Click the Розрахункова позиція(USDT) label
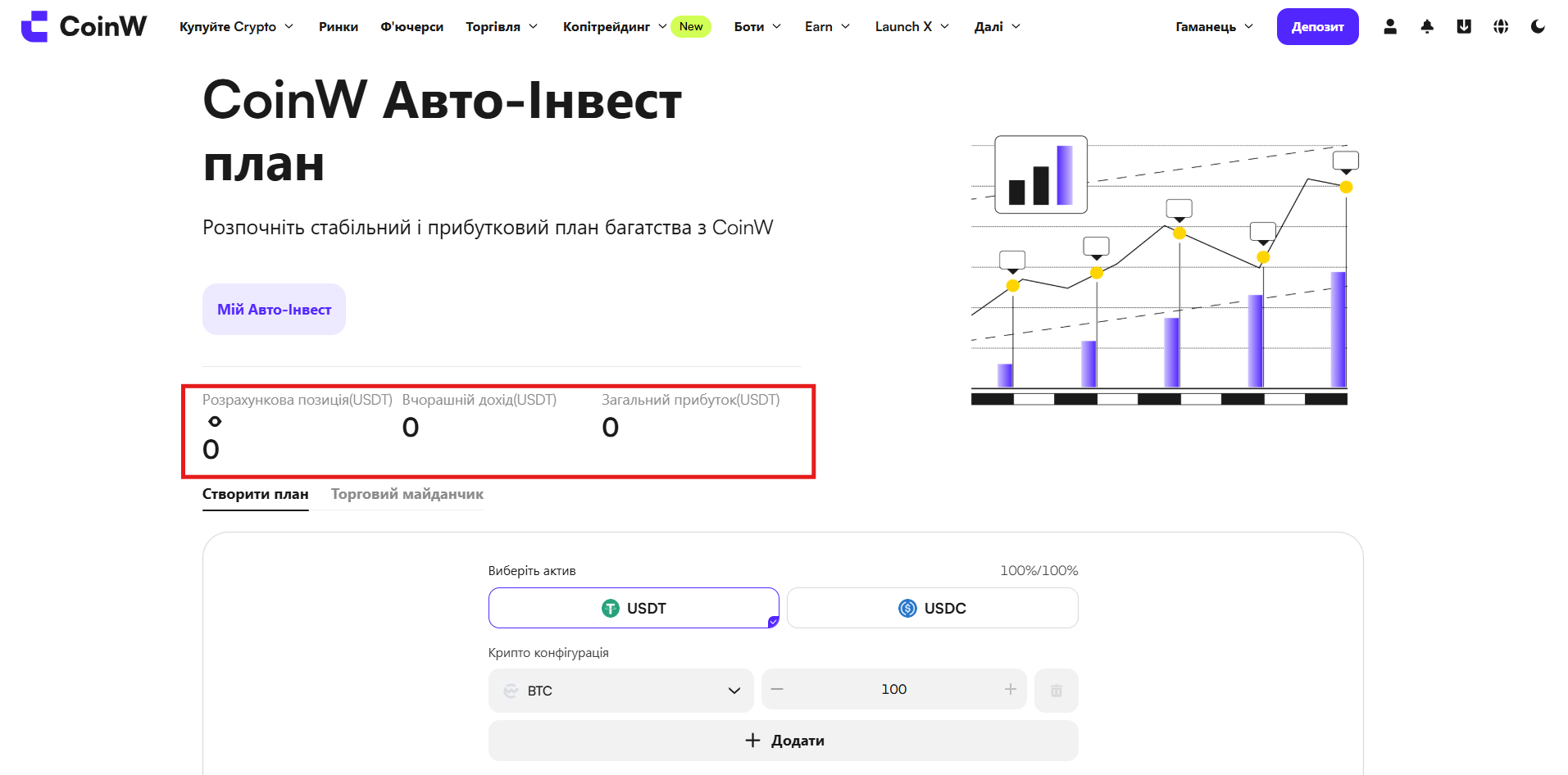 tap(298, 400)
